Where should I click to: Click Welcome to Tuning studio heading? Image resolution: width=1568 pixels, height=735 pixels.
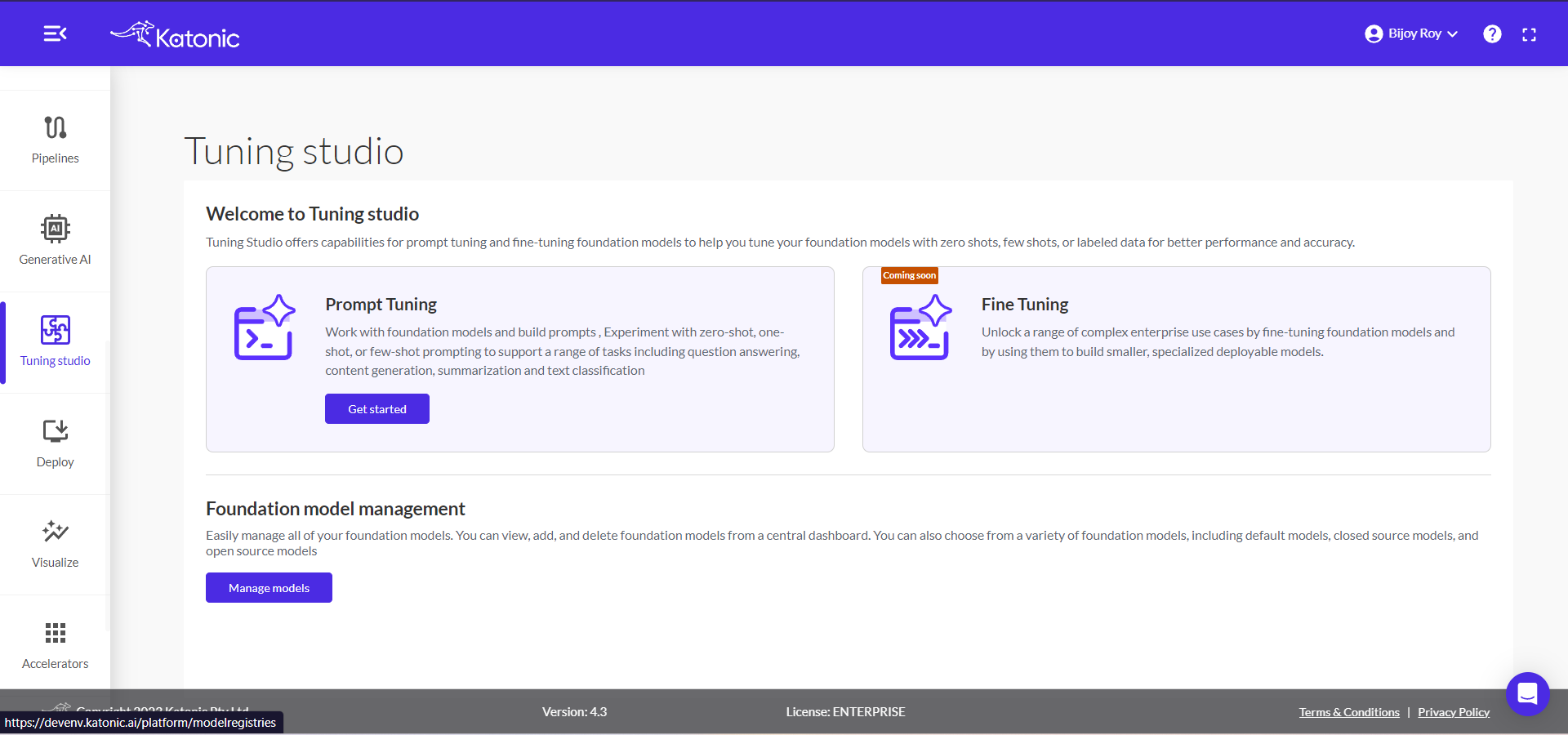(x=312, y=214)
